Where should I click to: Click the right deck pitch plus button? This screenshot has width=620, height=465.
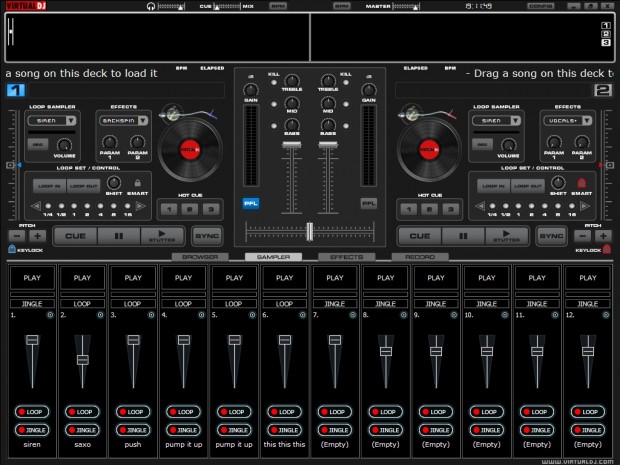pos(603,236)
